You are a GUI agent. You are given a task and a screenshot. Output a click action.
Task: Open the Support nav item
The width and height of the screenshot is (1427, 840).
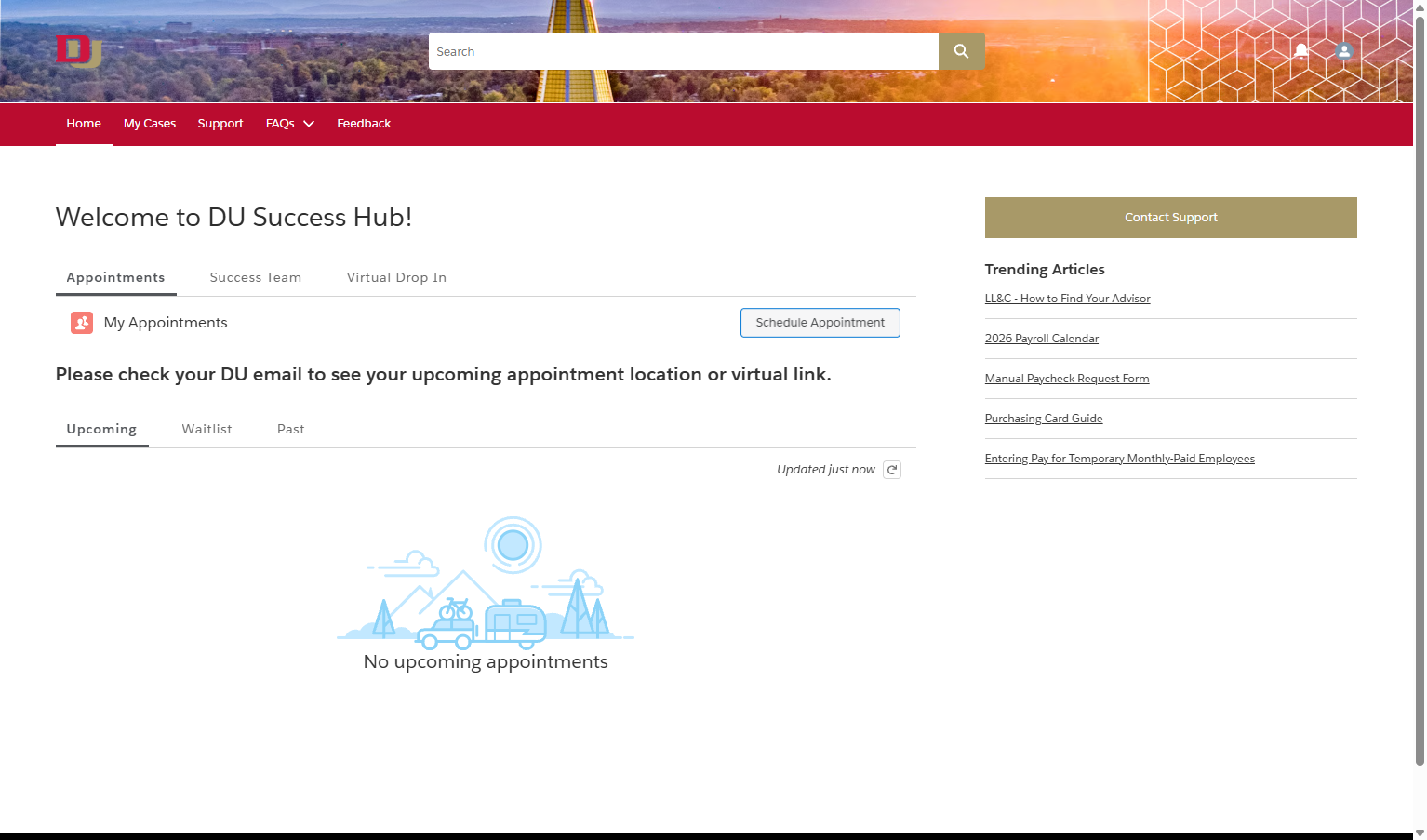coord(220,124)
